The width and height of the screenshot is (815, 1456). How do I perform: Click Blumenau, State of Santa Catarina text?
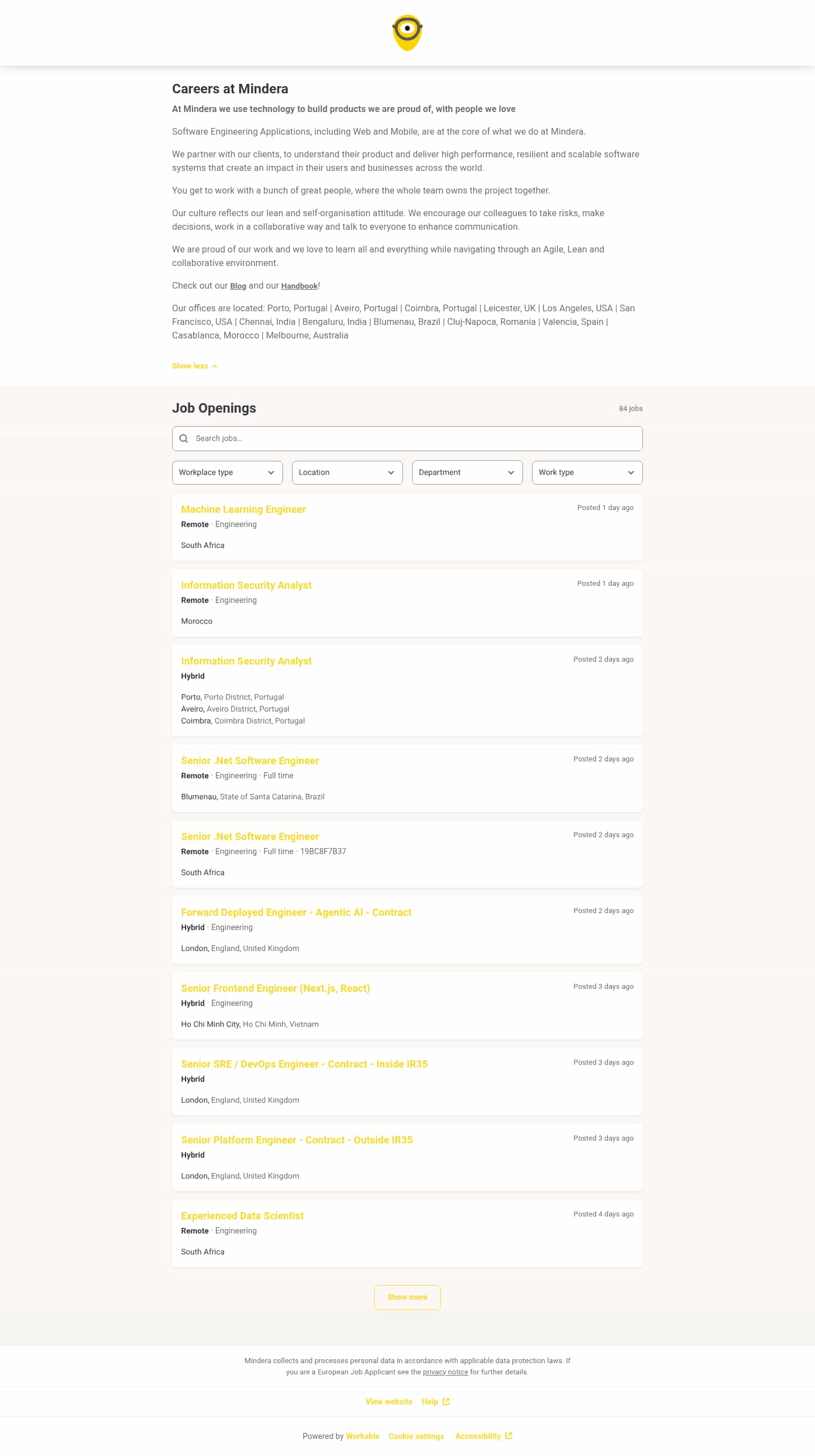click(252, 797)
